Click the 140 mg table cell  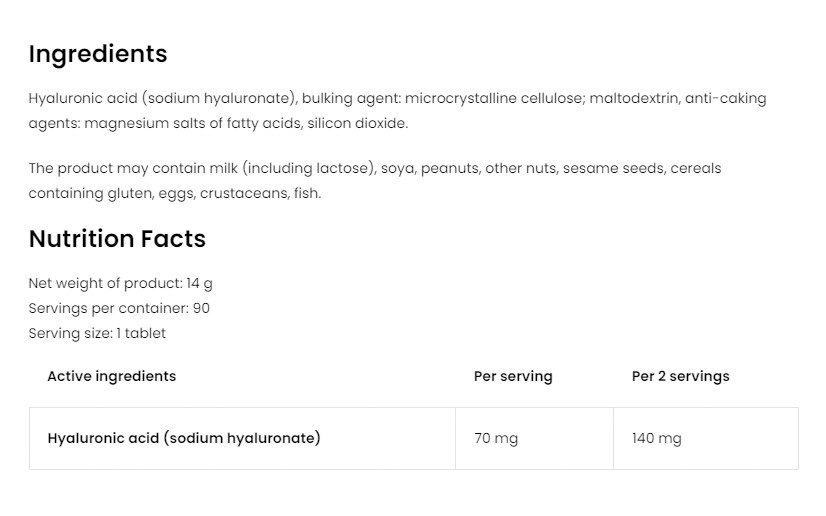coord(657,439)
